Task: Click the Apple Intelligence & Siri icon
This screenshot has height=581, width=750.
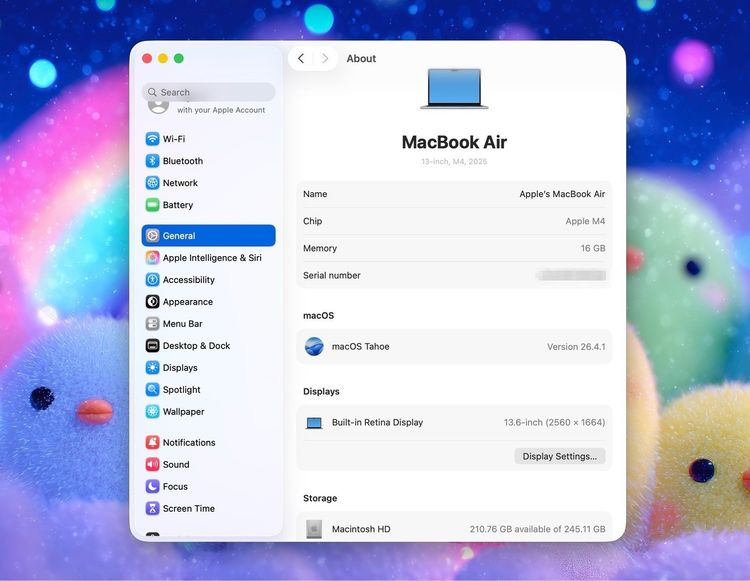Action: coord(152,257)
